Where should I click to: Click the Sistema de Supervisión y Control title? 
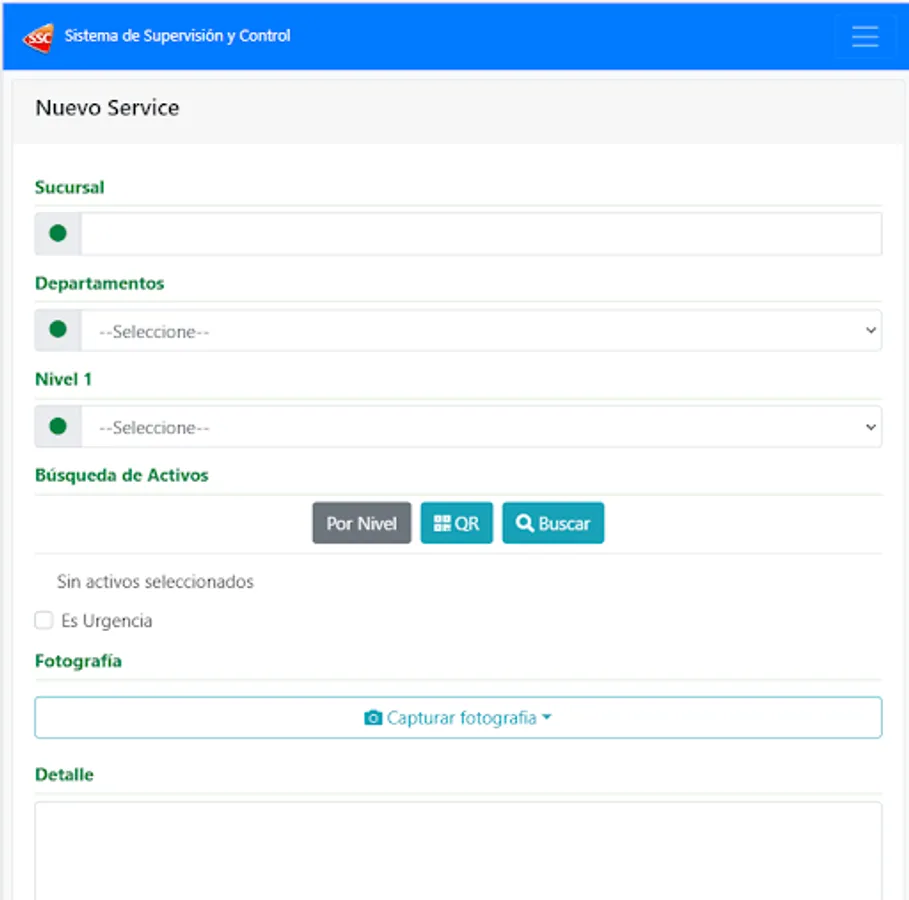(177, 36)
